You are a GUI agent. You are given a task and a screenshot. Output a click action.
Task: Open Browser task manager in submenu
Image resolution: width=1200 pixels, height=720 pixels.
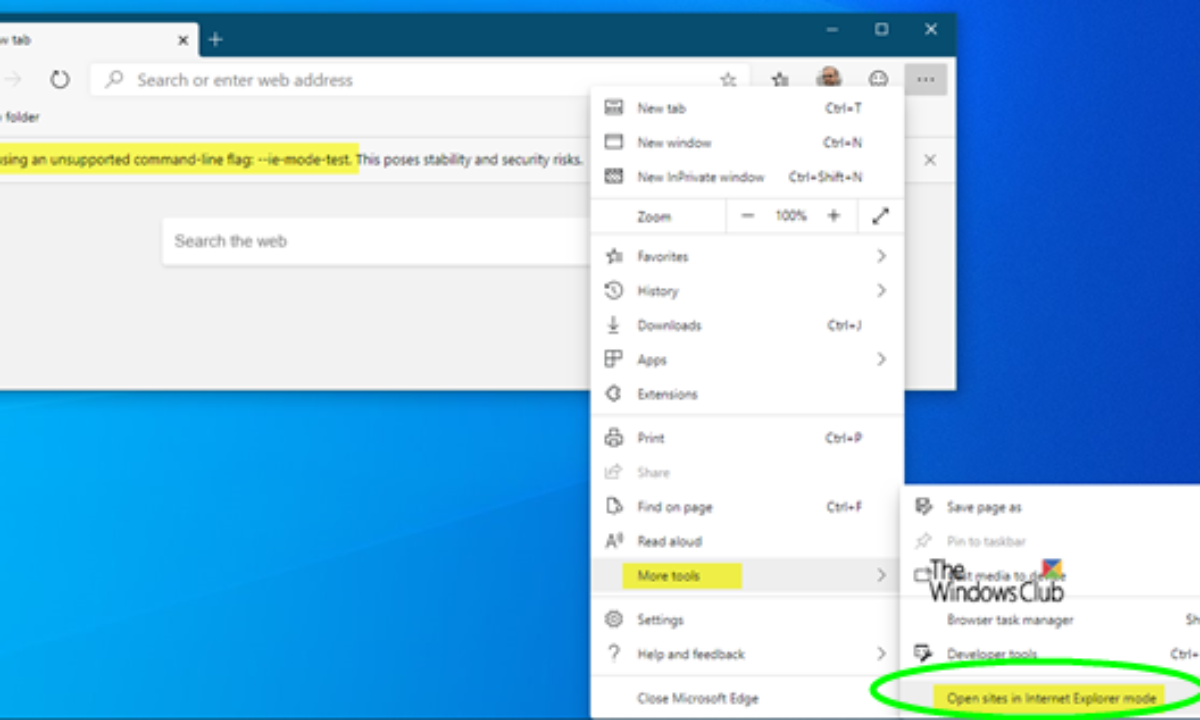[x=1052, y=620]
